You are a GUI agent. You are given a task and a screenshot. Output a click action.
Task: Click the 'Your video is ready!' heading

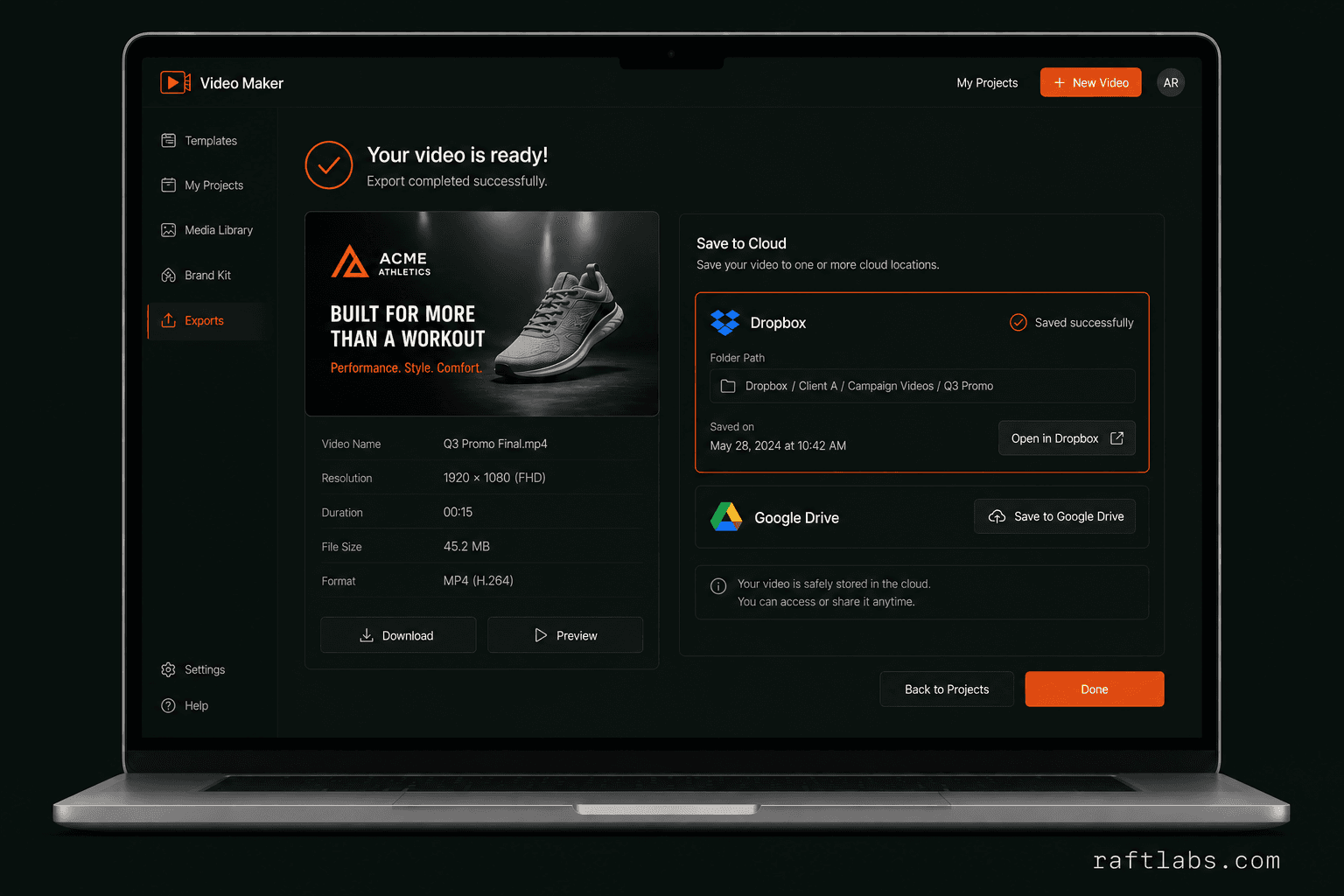coord(458,155)
